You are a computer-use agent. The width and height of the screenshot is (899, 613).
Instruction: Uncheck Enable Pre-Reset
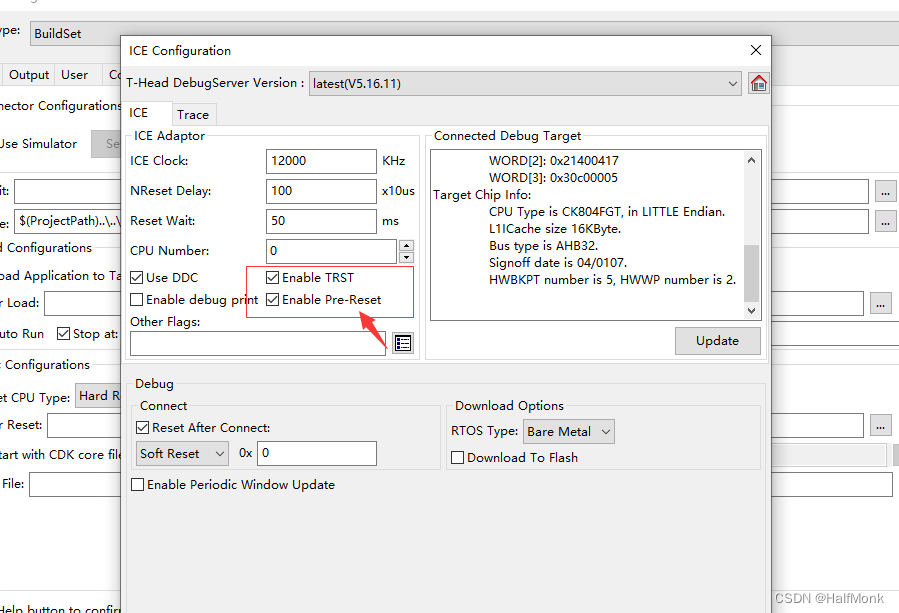tap(272, 298)
